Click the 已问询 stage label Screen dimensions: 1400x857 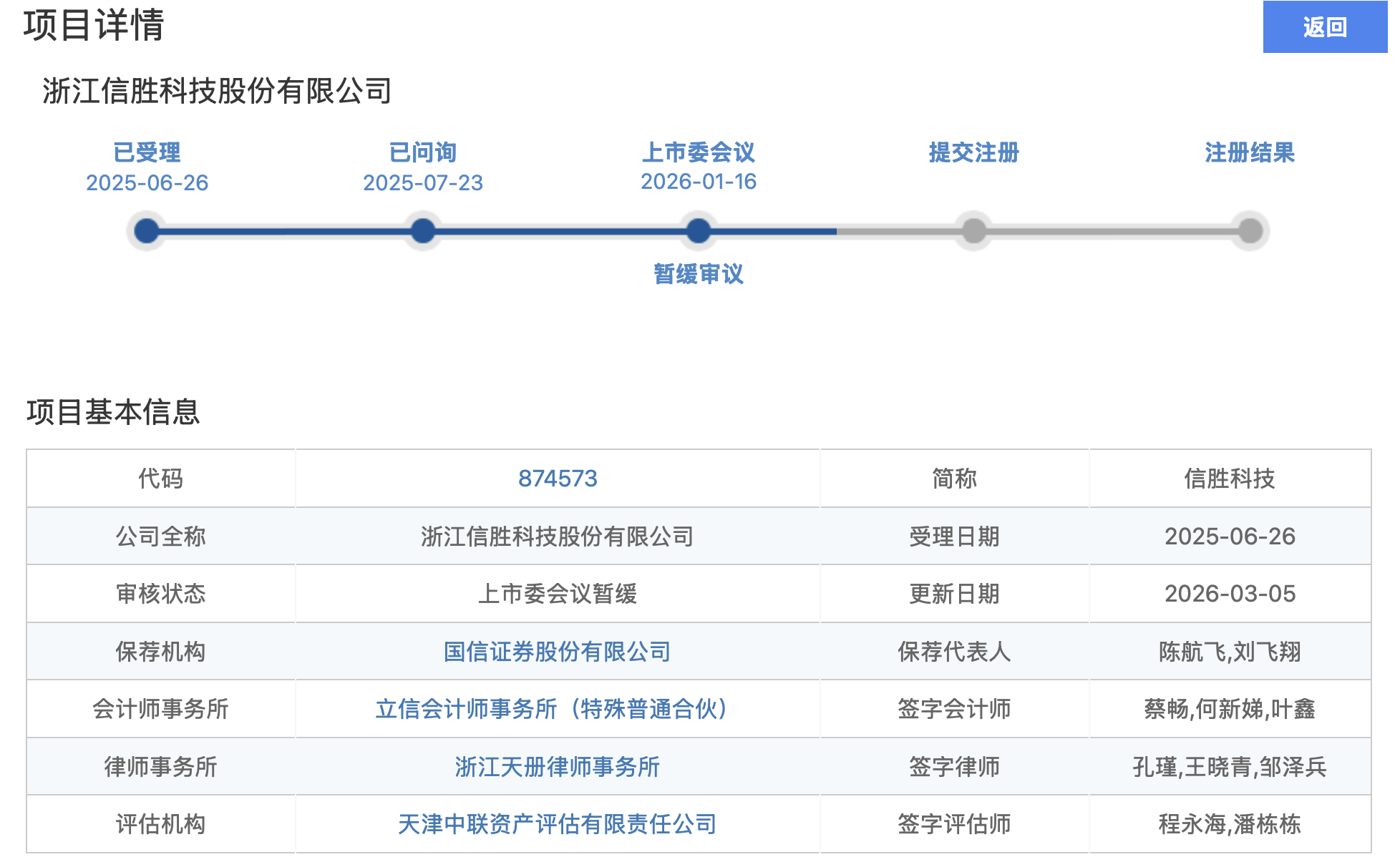[x=423, y=152]
